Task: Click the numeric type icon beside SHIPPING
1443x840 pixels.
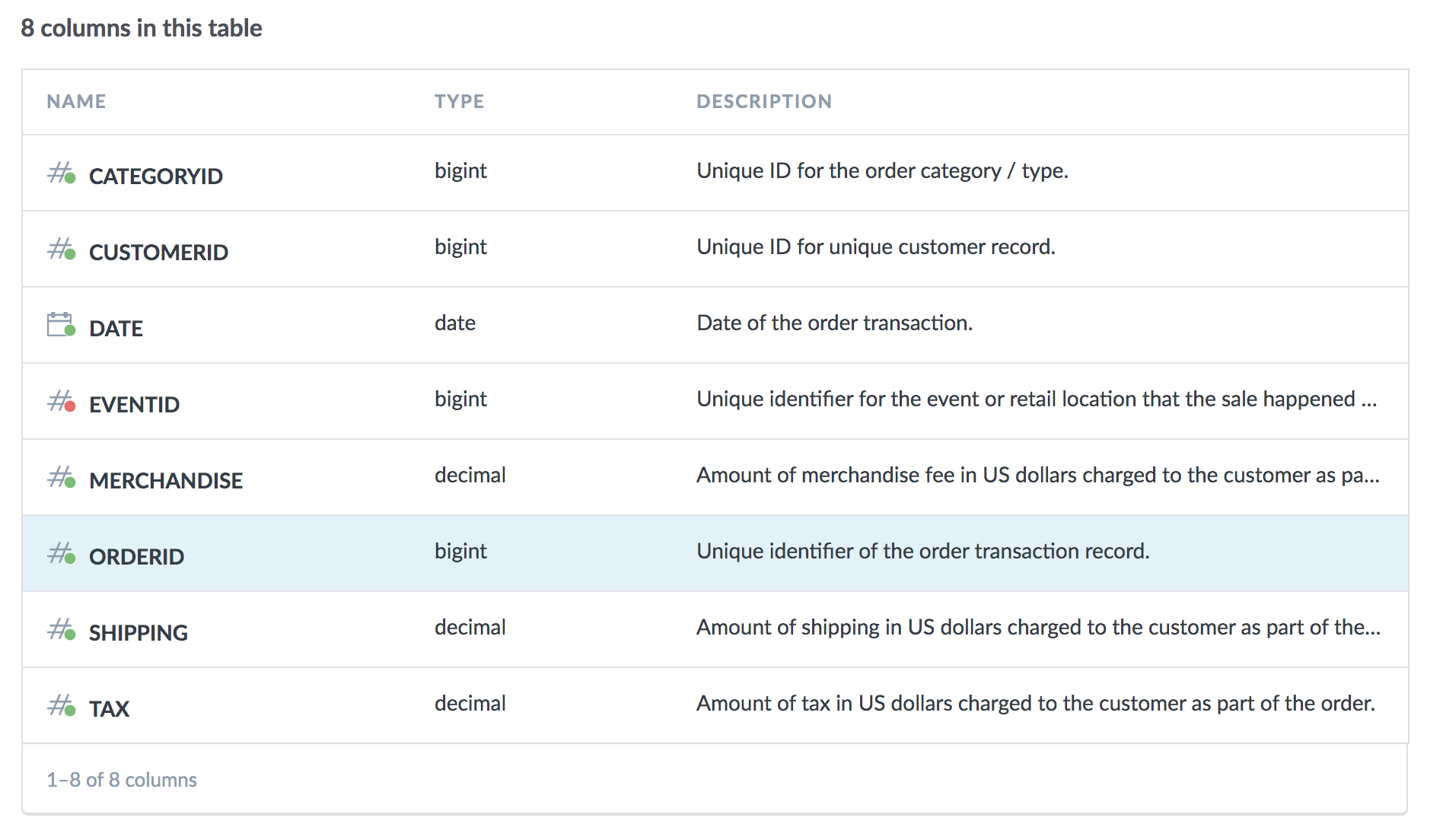Action: pyautogui.click(x=62, y=630)
